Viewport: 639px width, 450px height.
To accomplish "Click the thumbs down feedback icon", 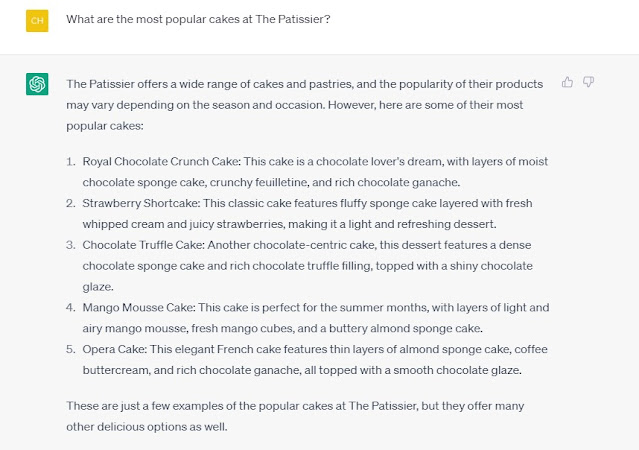I will (588, 82).
